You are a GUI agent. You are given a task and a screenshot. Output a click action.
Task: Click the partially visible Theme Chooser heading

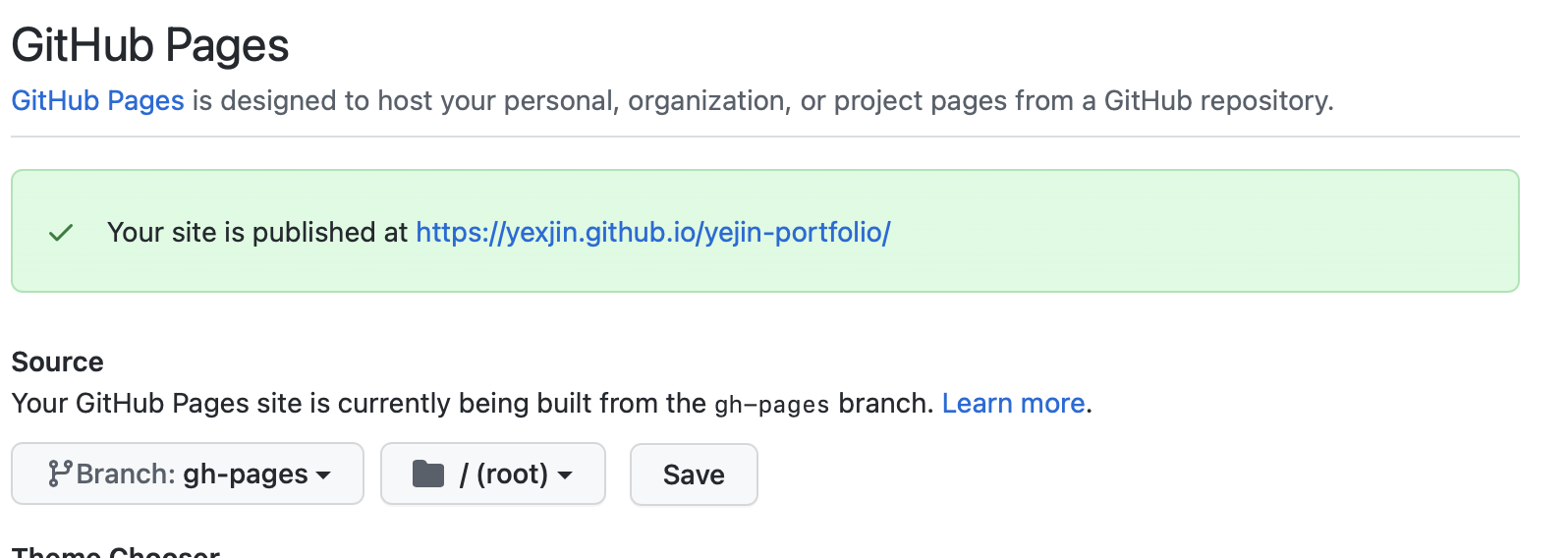[x=116, y=551]
